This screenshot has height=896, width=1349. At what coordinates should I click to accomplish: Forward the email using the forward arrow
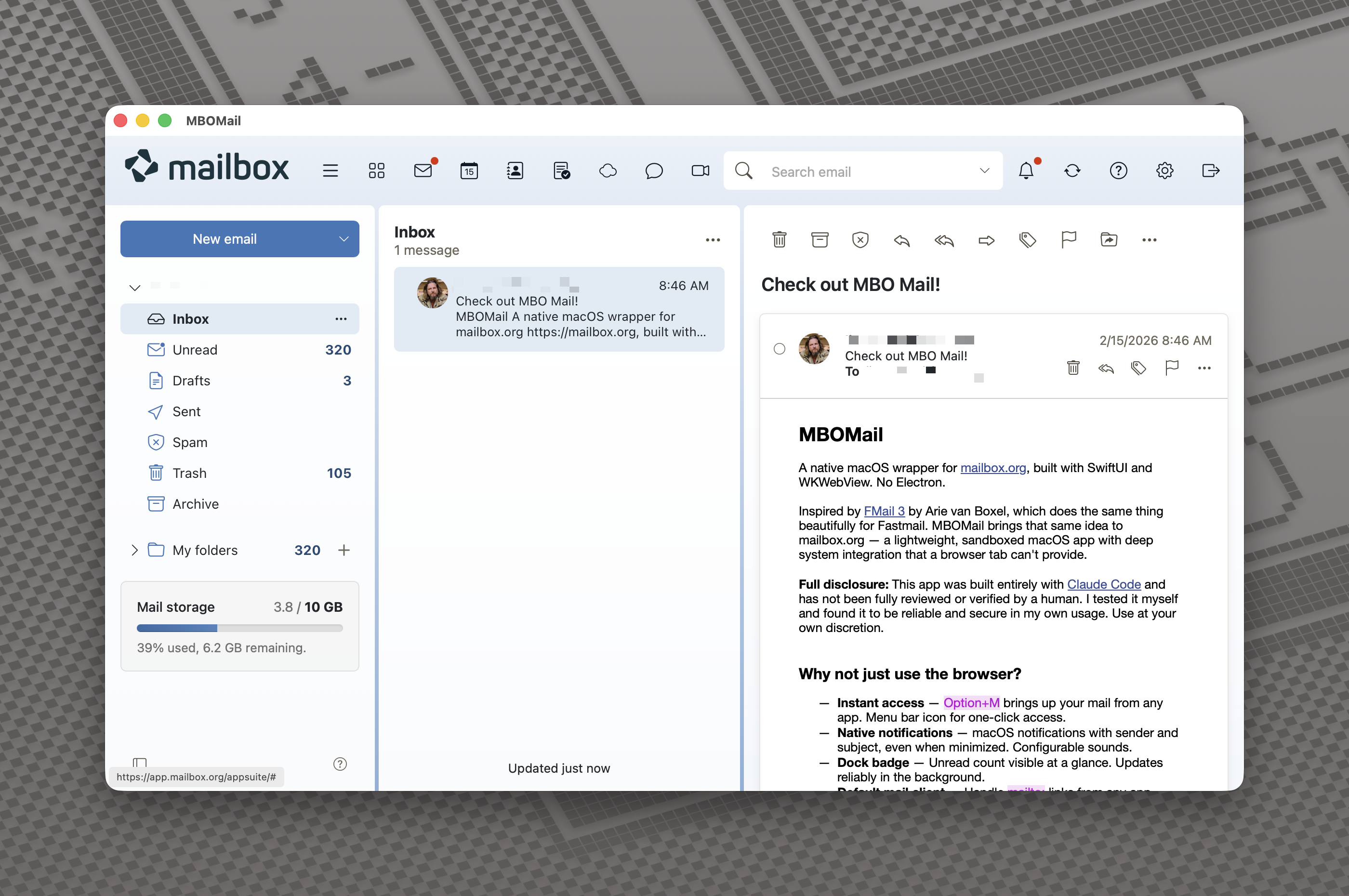click(x=986, y=240)
